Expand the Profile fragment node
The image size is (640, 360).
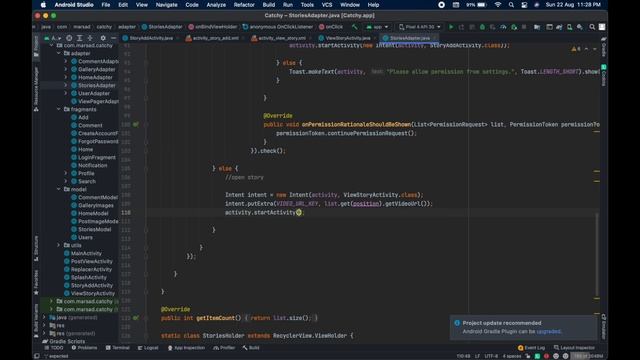coord(66,173)
